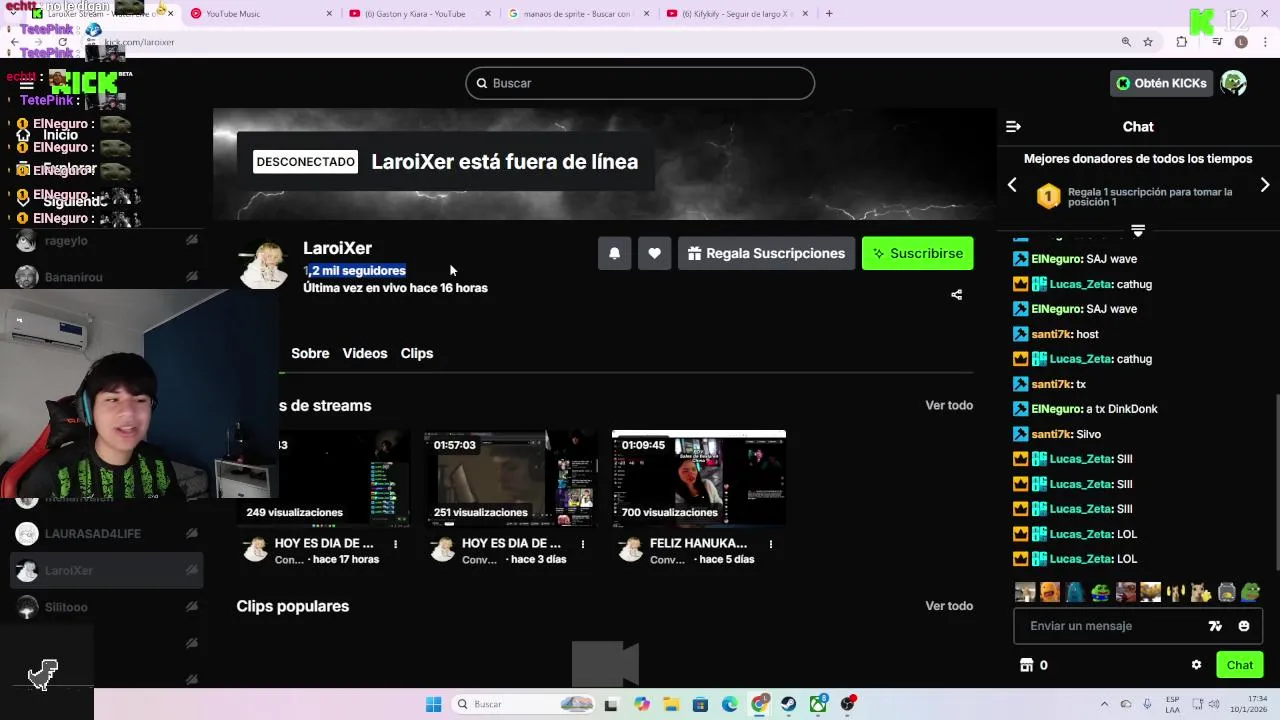Viewport: 1280px width, 720px height.
Task: Select rageylo in the followed channels sidebar
Action: (x=106, y=241)
